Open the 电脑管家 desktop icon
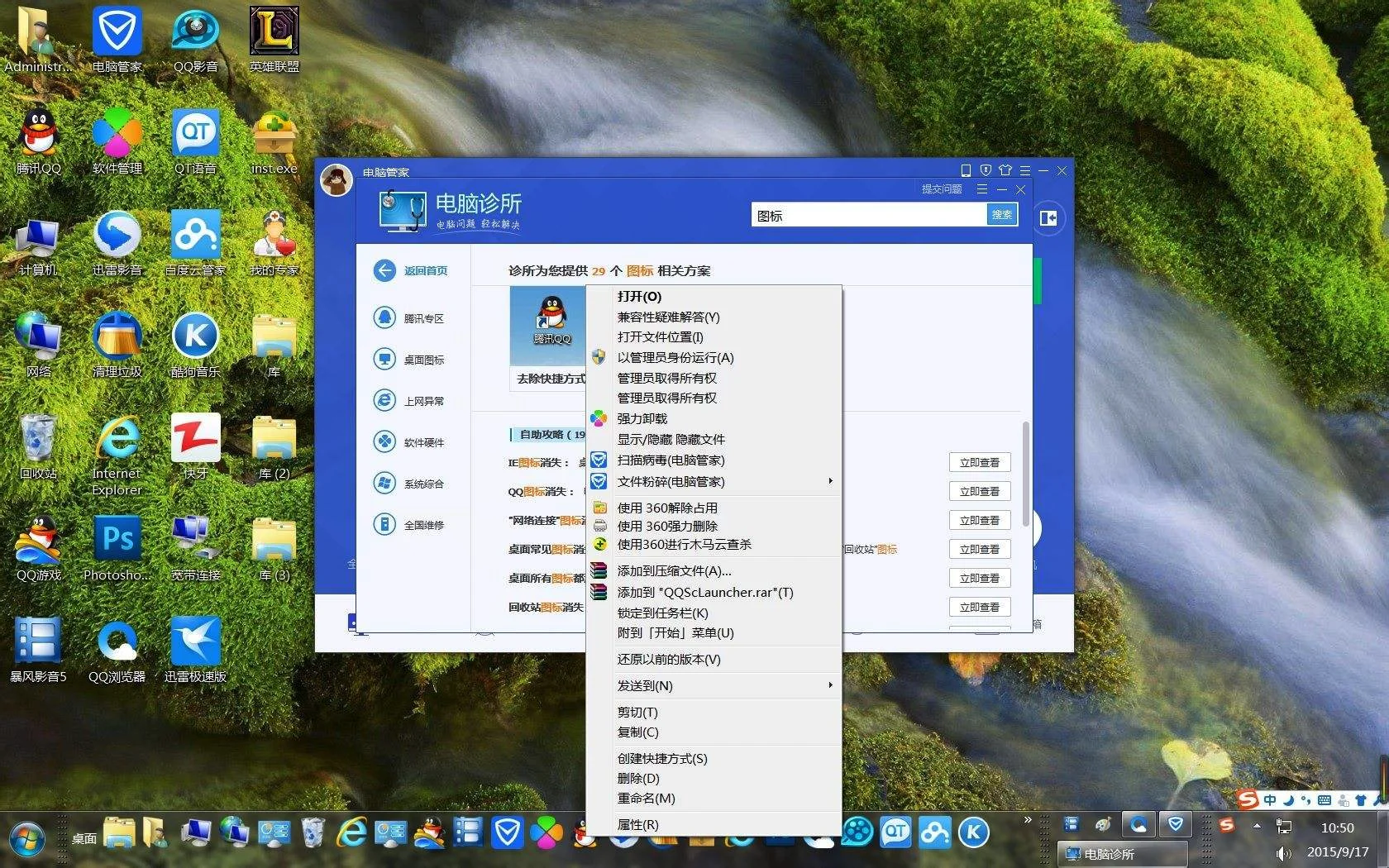Screen dimensions: 1389x868 (x=117, y=39)
